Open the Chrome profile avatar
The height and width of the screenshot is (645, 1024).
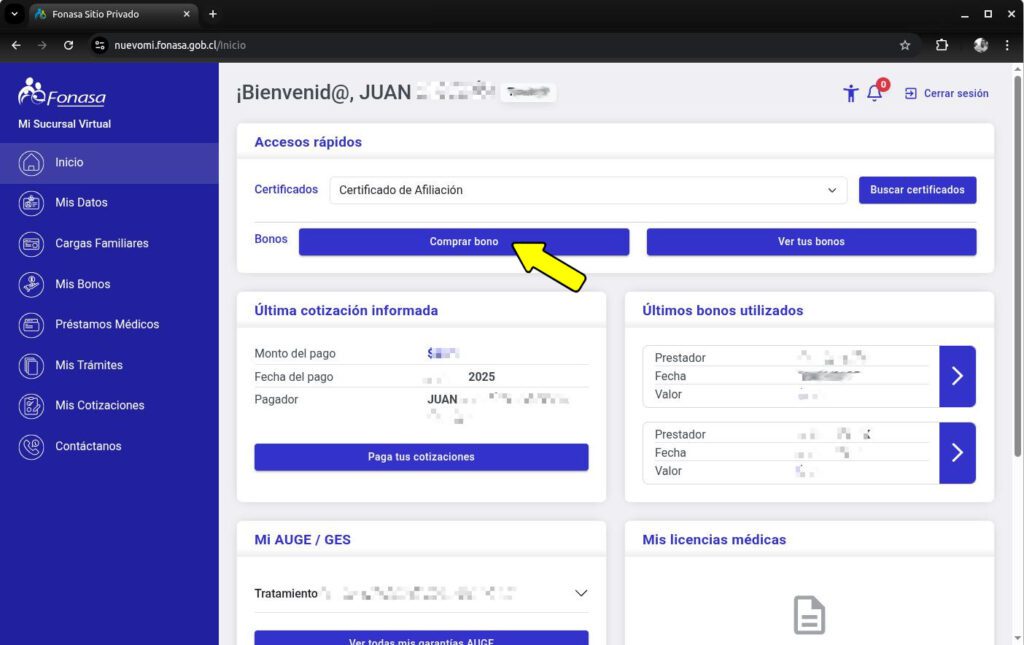980,45
